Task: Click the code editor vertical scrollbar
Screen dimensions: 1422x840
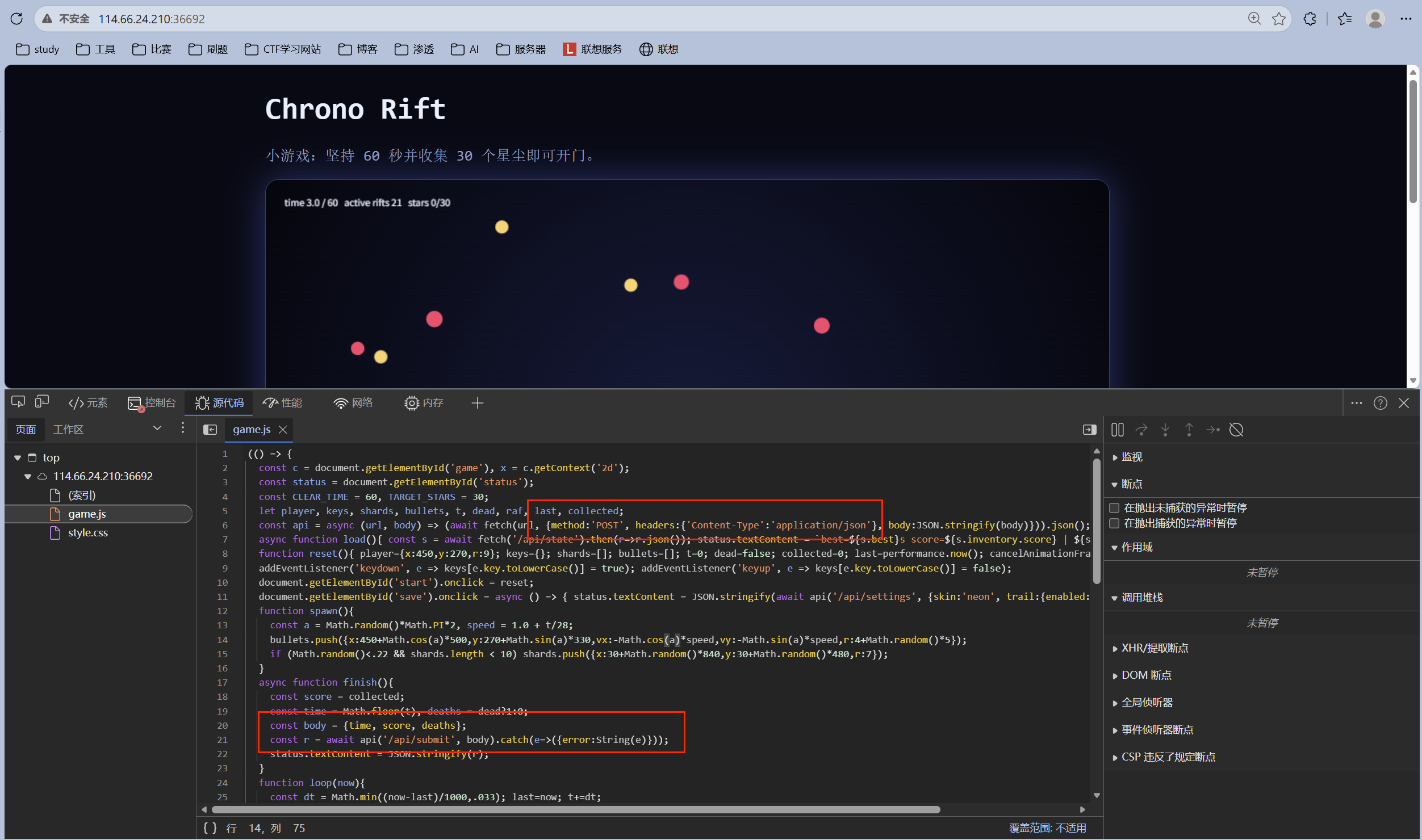Action: [1096, 521]
